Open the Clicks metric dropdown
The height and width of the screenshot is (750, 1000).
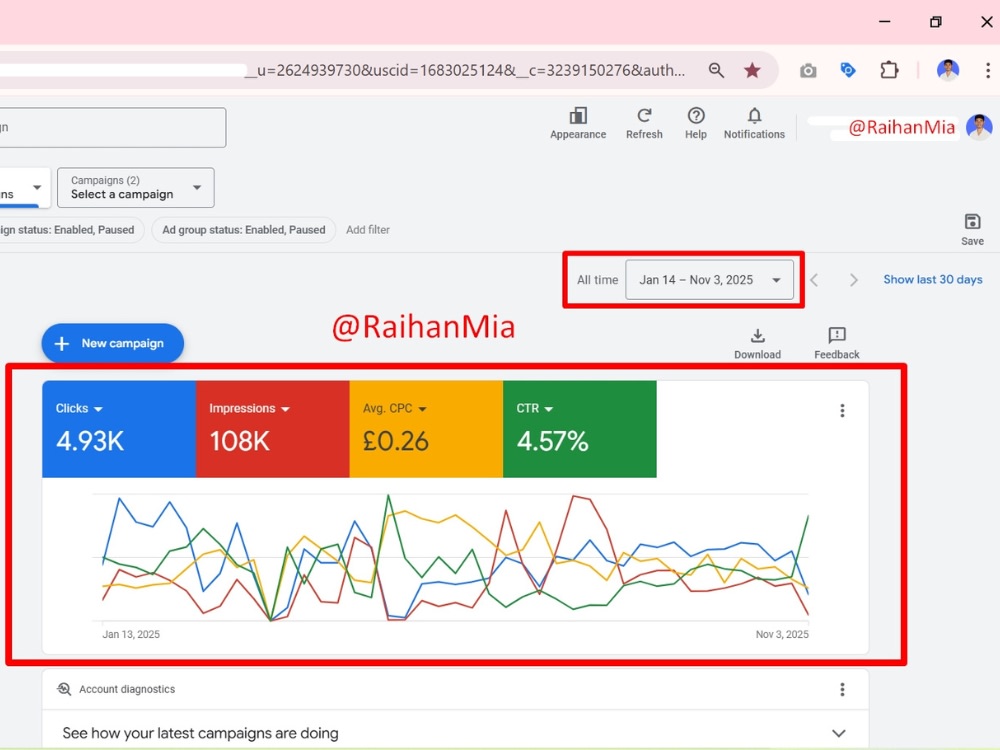(x=79, y=409)
